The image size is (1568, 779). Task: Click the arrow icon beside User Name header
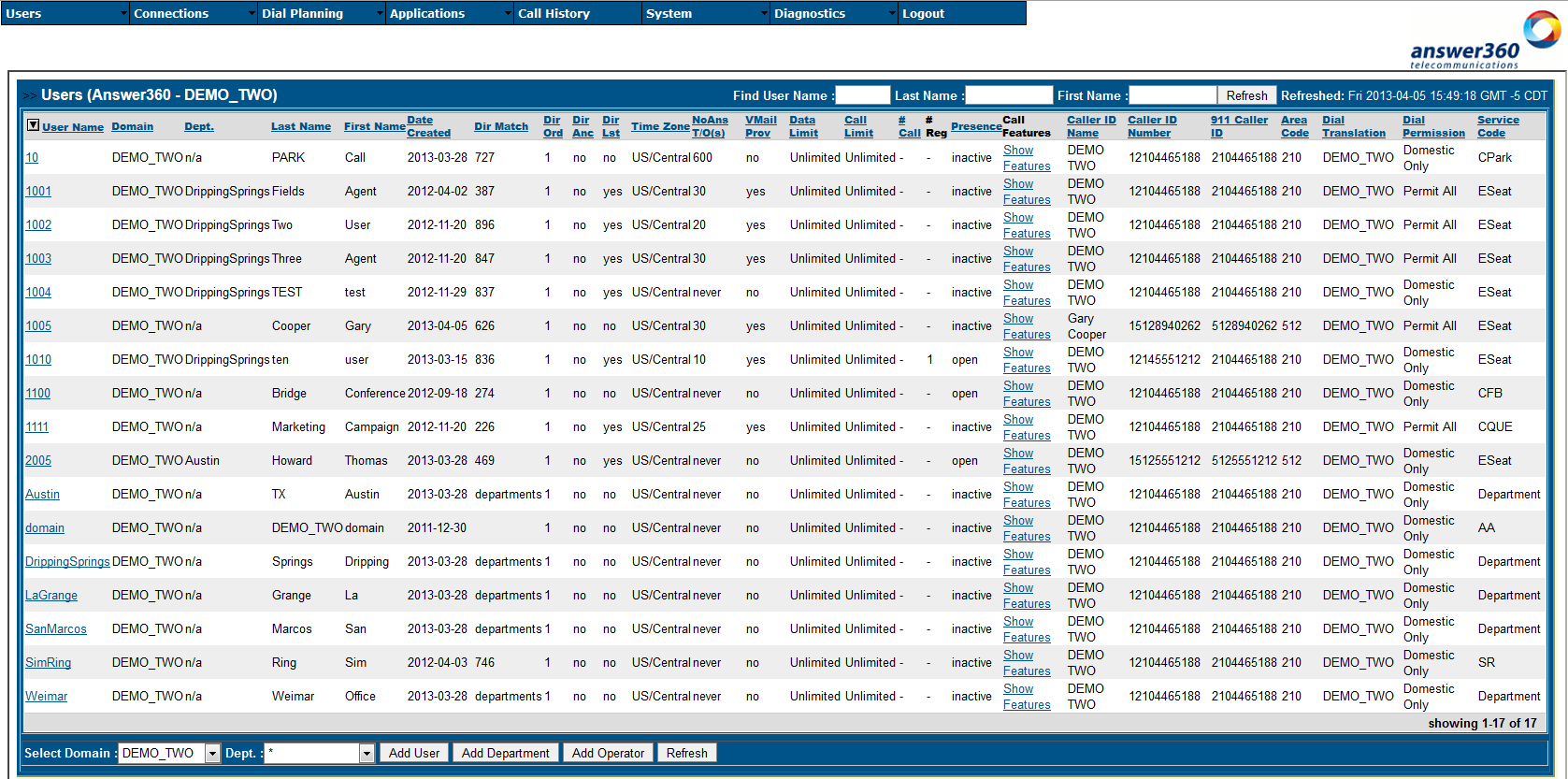tap(33, 125)
